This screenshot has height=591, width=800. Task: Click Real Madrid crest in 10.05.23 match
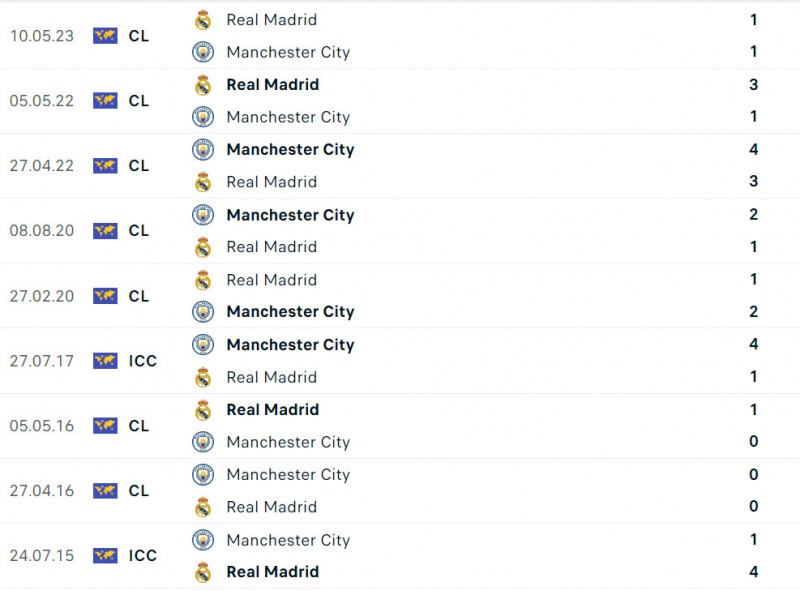[x=203, y=20]
